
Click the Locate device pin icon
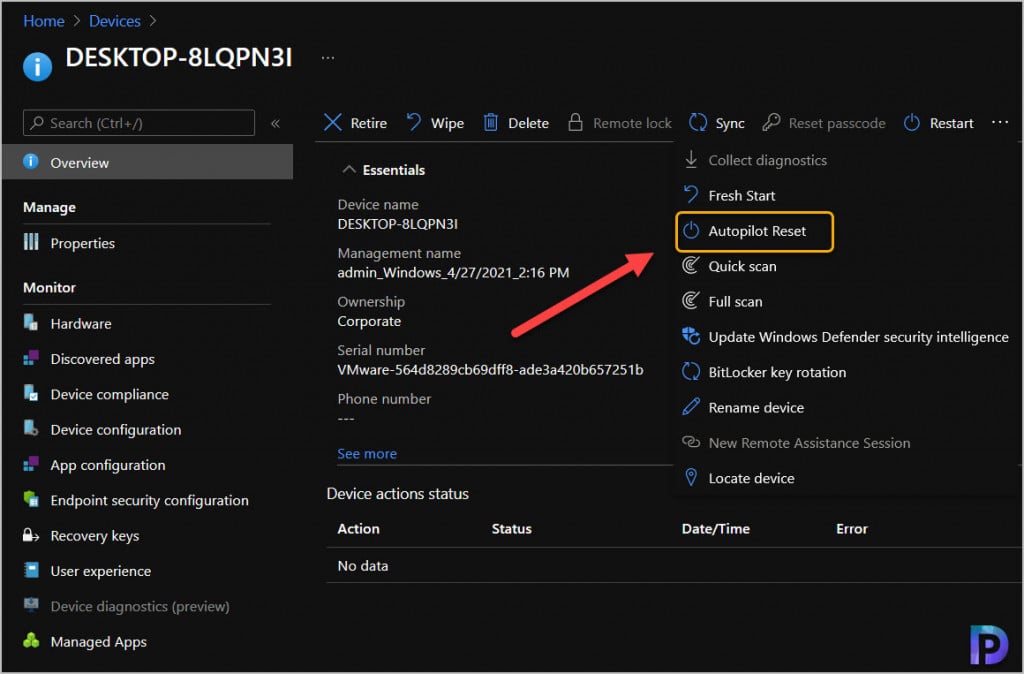point(690,477)
